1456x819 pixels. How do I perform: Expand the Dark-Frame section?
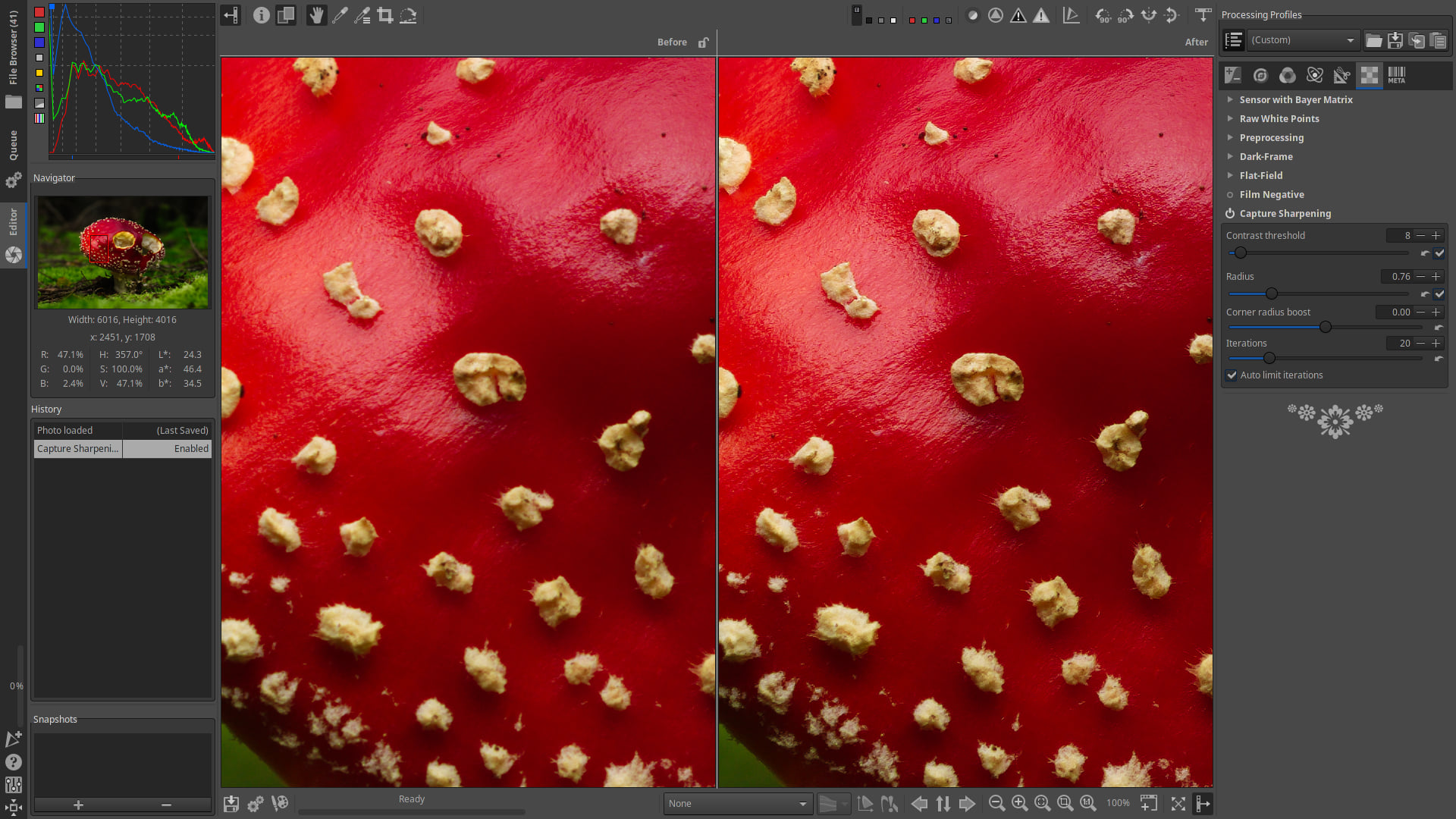pos(1266,156)
